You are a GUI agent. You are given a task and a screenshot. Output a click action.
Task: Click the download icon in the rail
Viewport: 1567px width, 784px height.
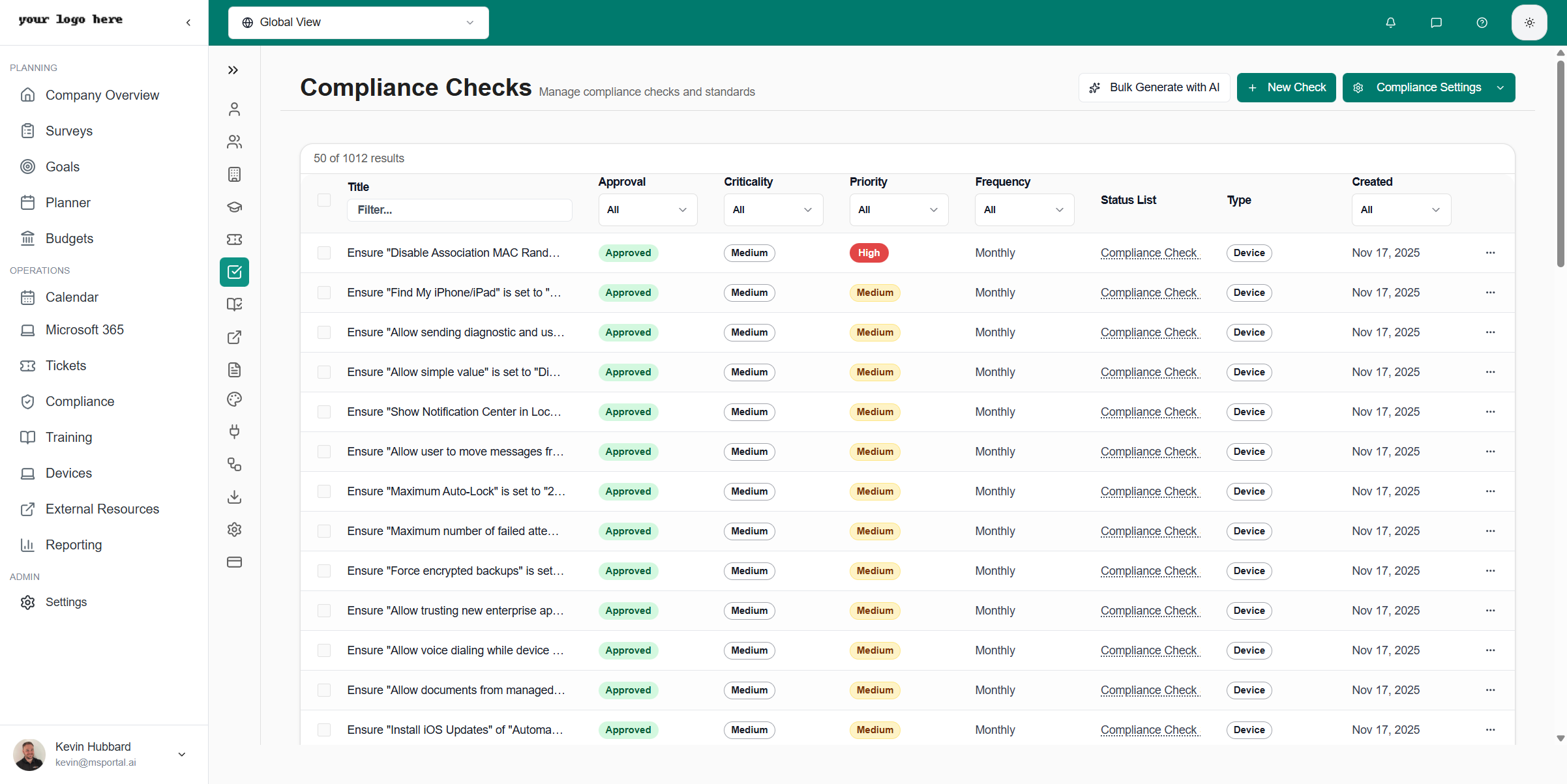[x=235, y=497]
